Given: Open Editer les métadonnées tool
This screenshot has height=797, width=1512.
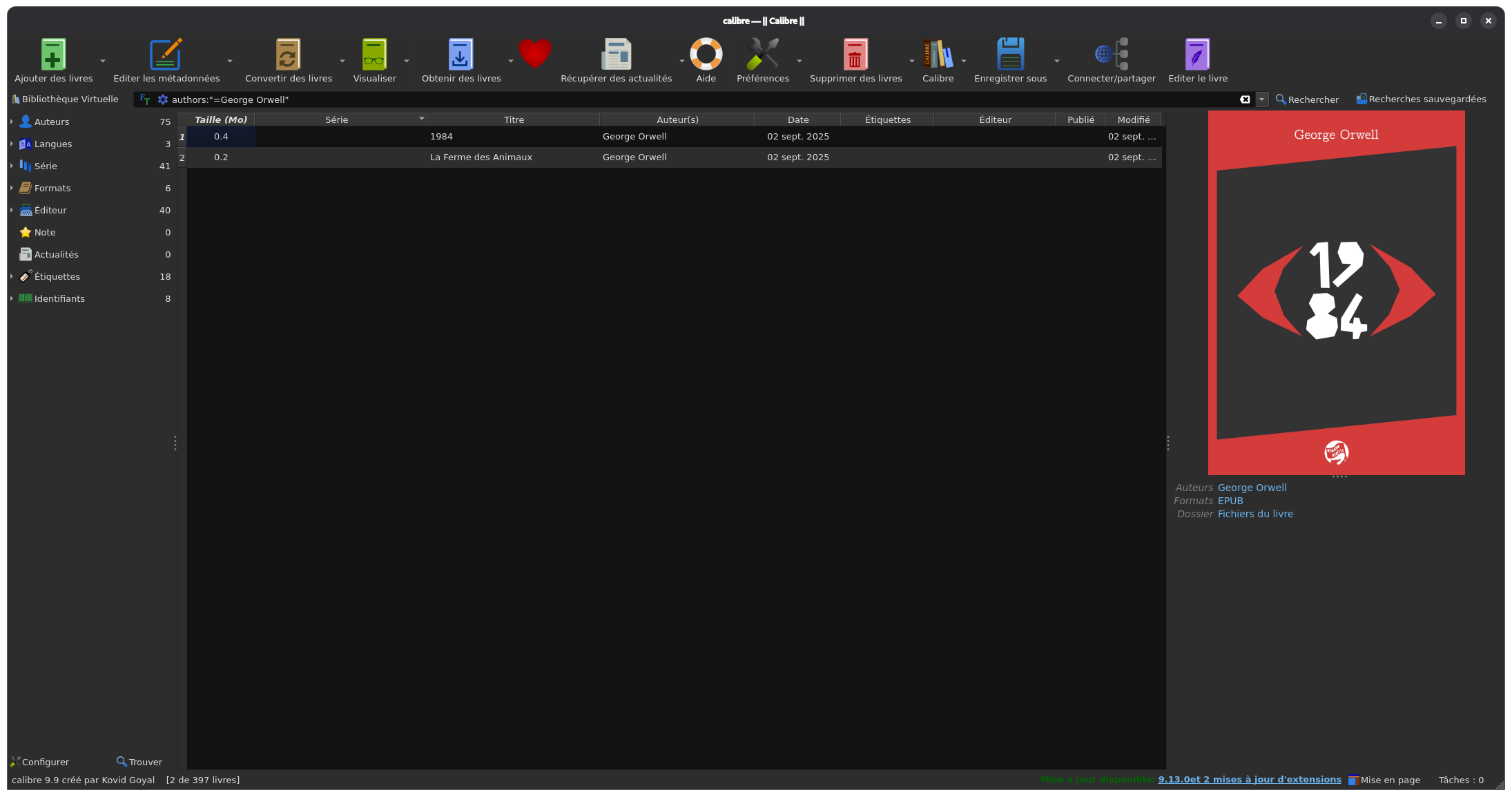Looking at the screenshot, I should tap(166, 54).
